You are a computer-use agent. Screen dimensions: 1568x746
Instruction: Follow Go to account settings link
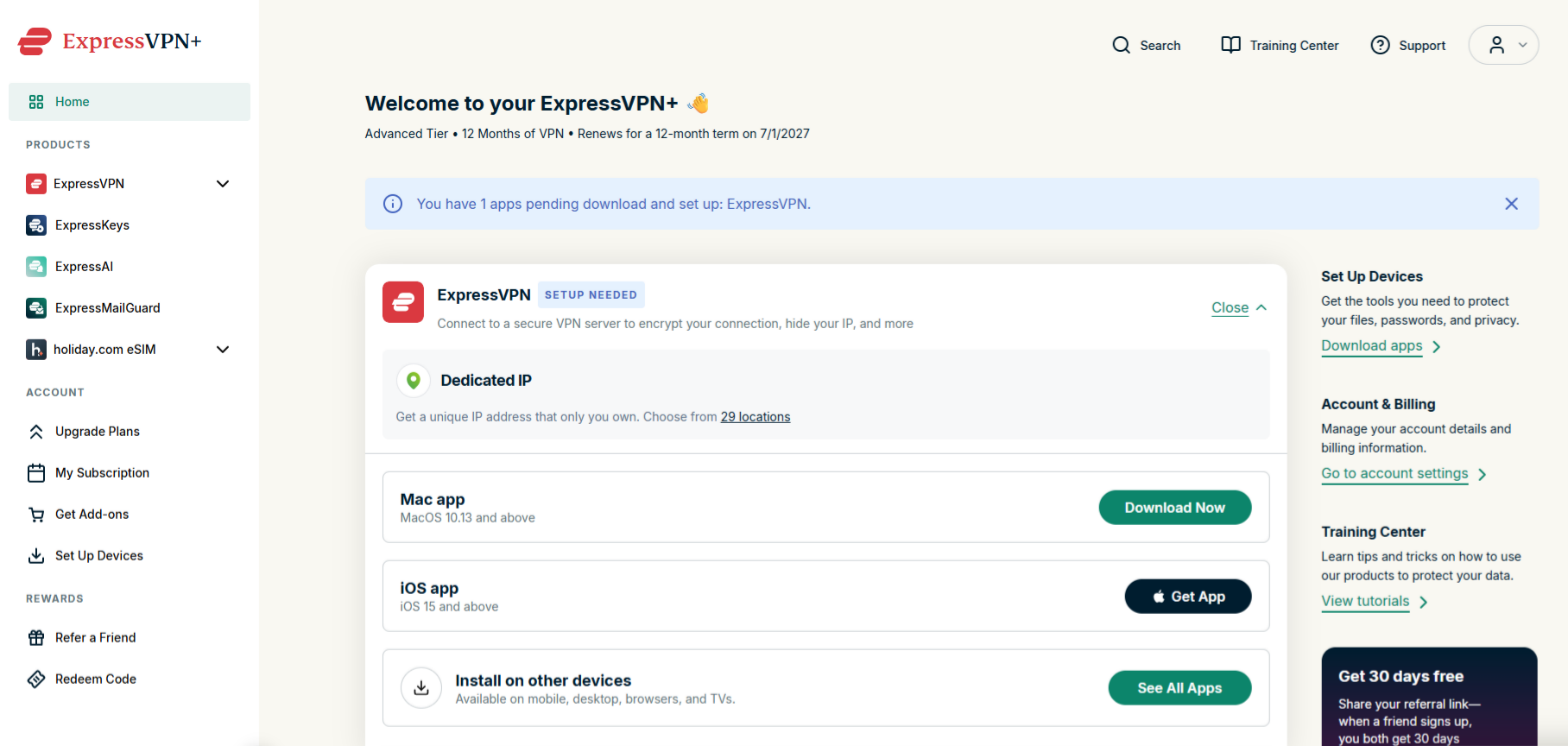[x=1394, y=474]
